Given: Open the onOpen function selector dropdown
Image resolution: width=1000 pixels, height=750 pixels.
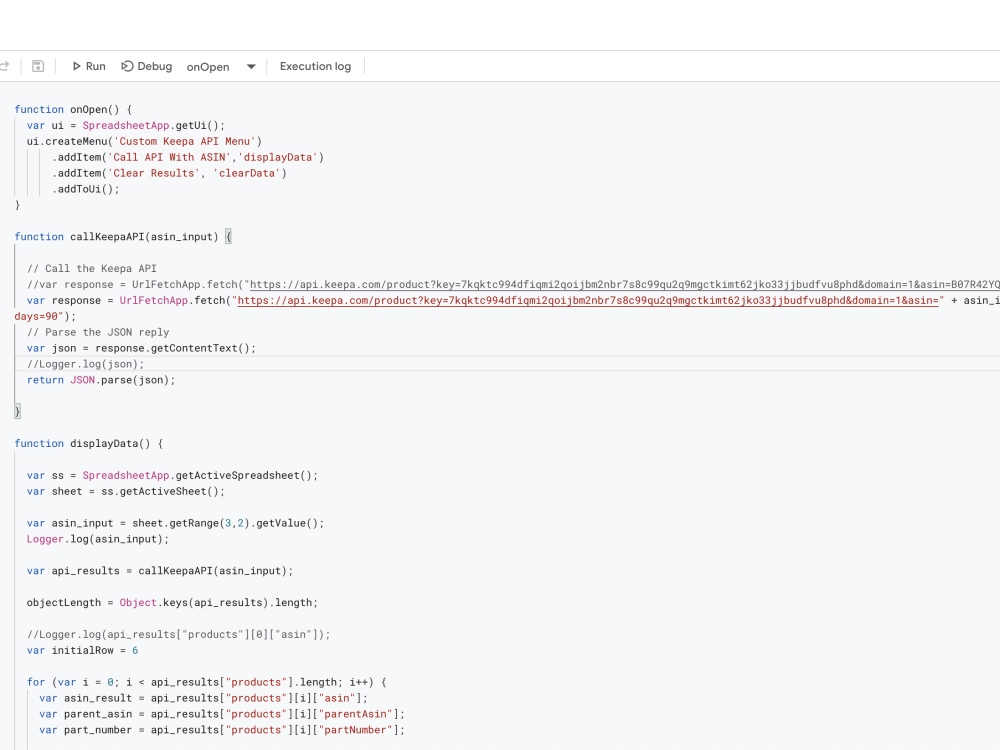Looking at the screenshot, I should pos(221,66).
